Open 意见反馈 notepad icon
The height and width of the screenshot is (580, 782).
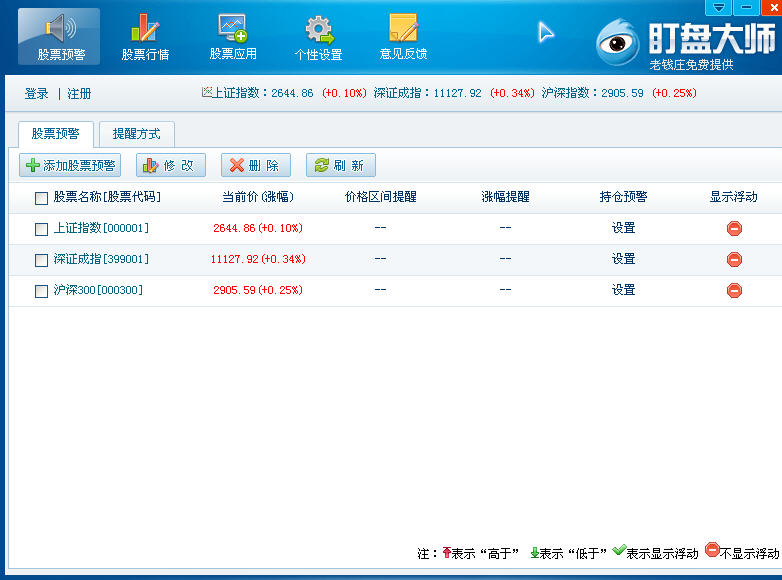pyautogui.click(x=403, y=36)
